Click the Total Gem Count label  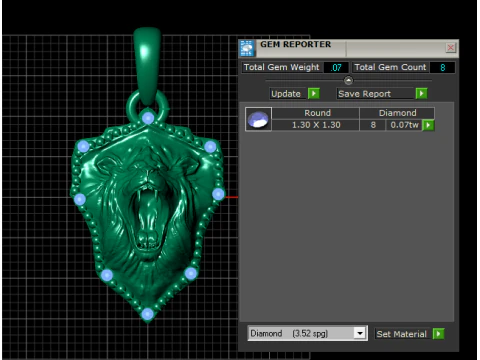tap(390, 67)
